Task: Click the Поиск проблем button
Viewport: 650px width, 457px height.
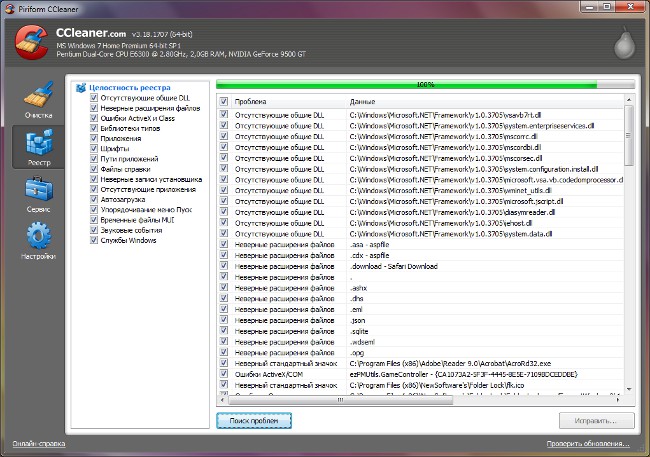Action: tap(254, 421)
